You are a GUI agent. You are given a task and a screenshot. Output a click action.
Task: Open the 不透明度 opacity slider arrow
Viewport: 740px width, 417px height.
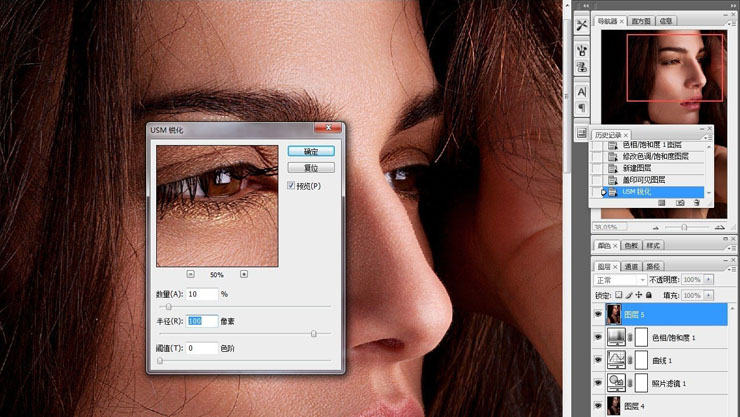pyautogui.click(x=708, y=280)
